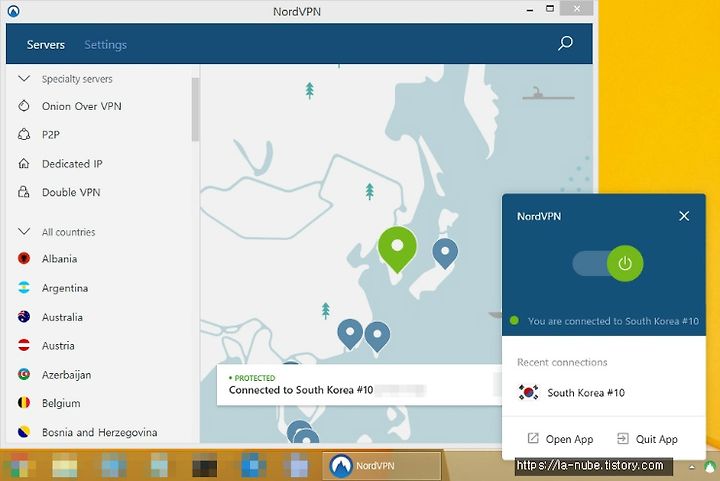The width and height of the screenshot is (720, 481).
Task: Click the Belgium flag icon
Action: pos(24,403)
